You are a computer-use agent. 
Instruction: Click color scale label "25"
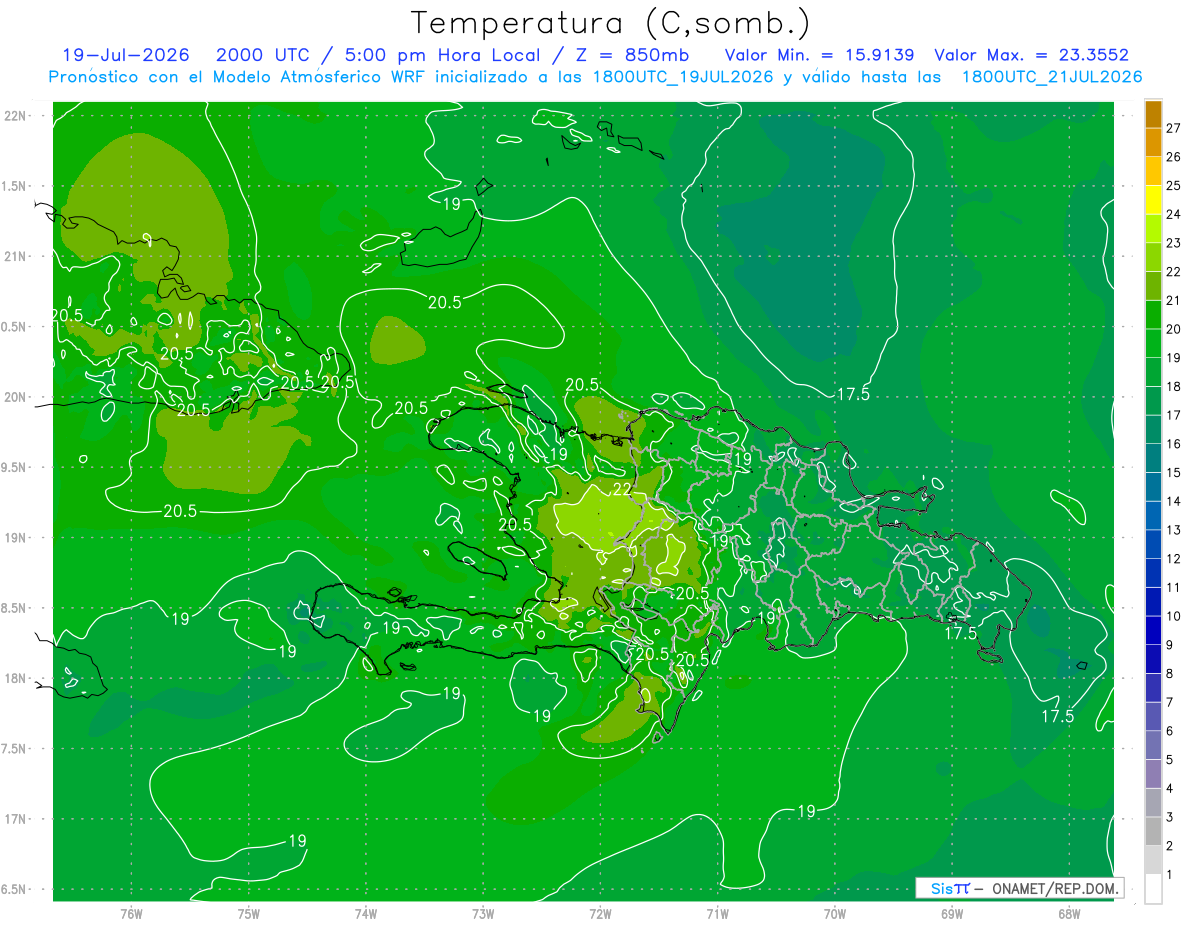click(x=1173, y=186)
